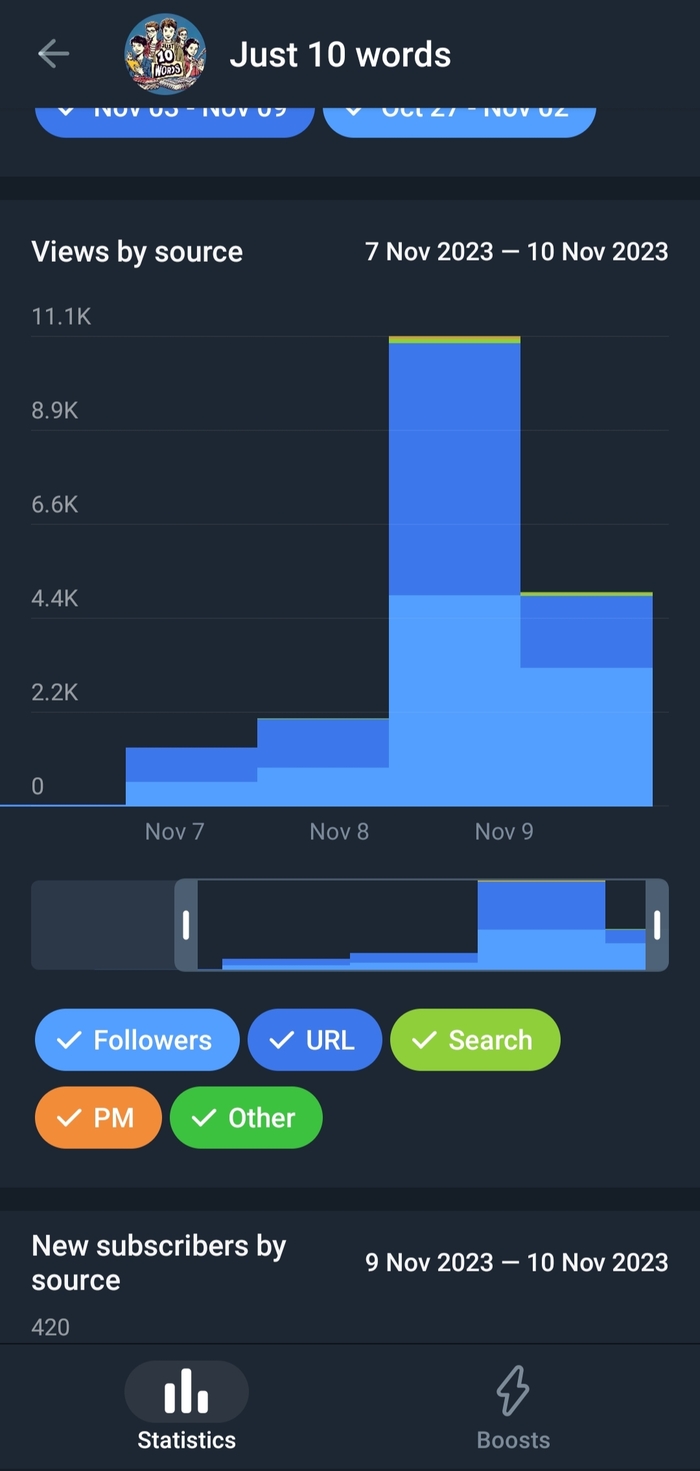Open the Just 10 words channel title
700x1471 pixels.
pos(340,54)
